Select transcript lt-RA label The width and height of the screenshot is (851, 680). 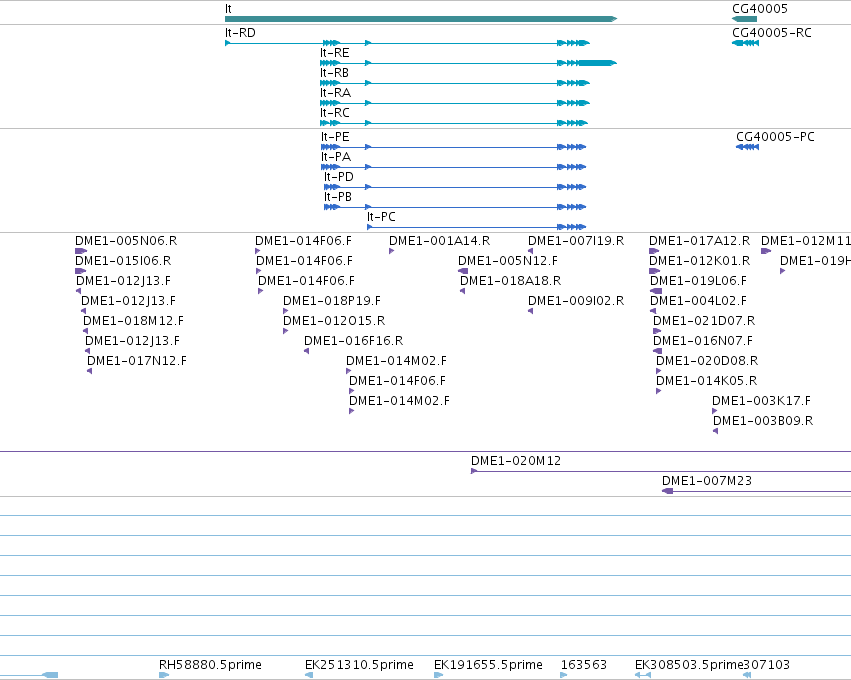tap(335, 93)
